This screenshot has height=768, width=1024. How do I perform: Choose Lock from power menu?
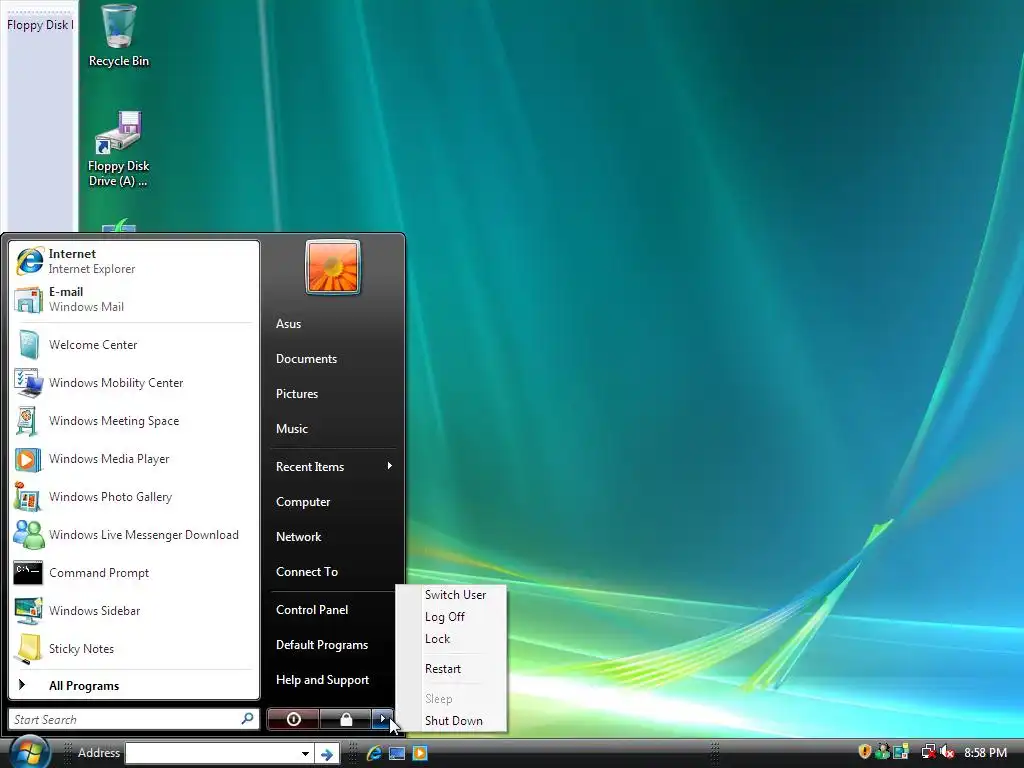[x=438, y=639]
